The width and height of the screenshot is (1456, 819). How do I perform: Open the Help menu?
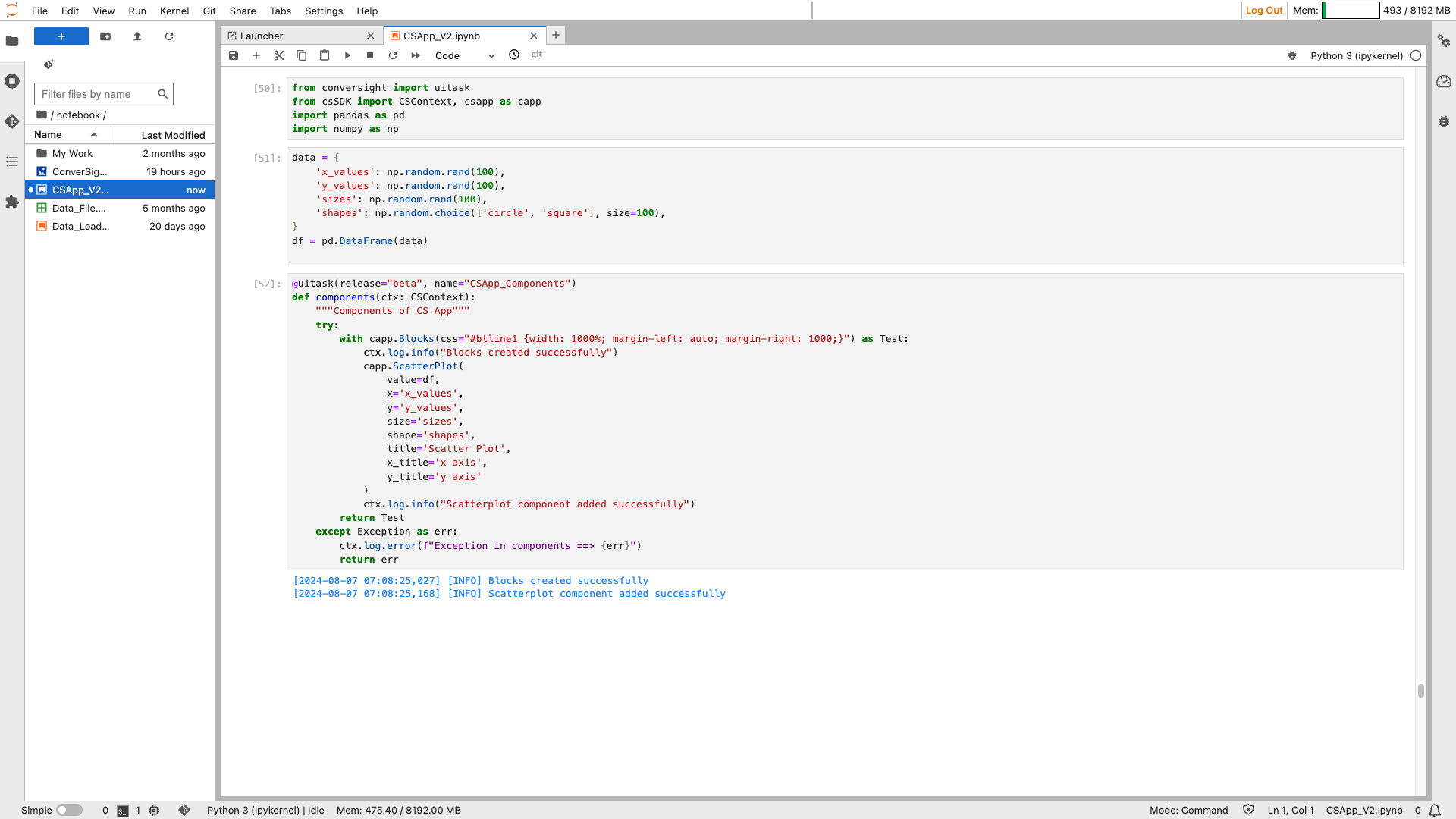click(367, 11)
